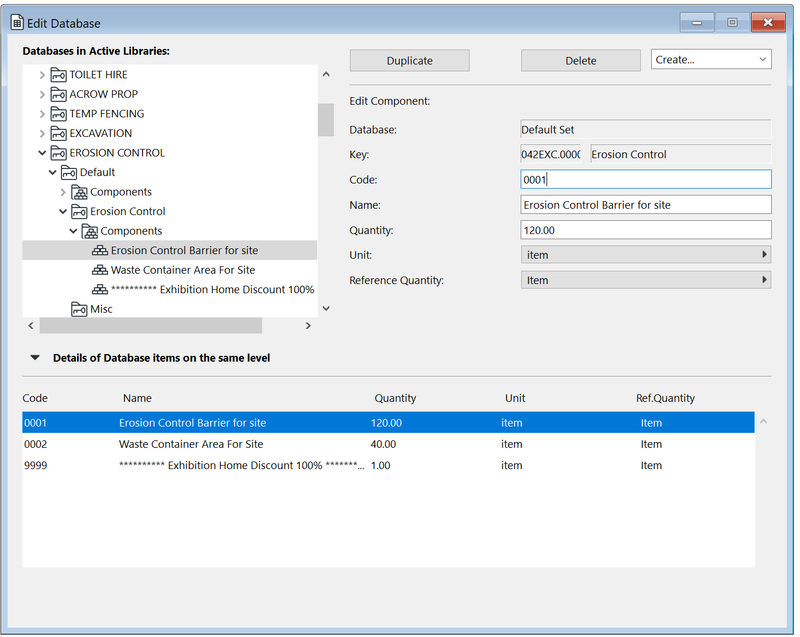Click the Edit Database title bar icon
The image size is (800, 637).
click(17, 23)
